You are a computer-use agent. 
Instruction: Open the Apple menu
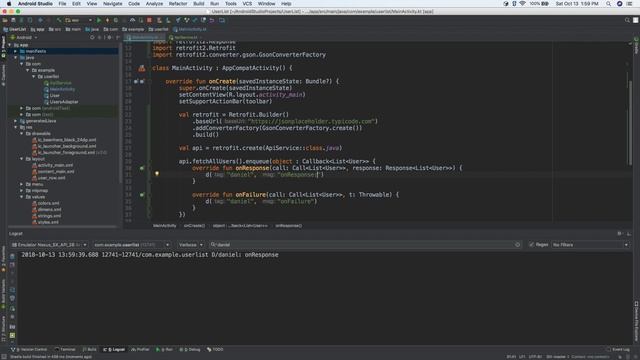[9, 4]
